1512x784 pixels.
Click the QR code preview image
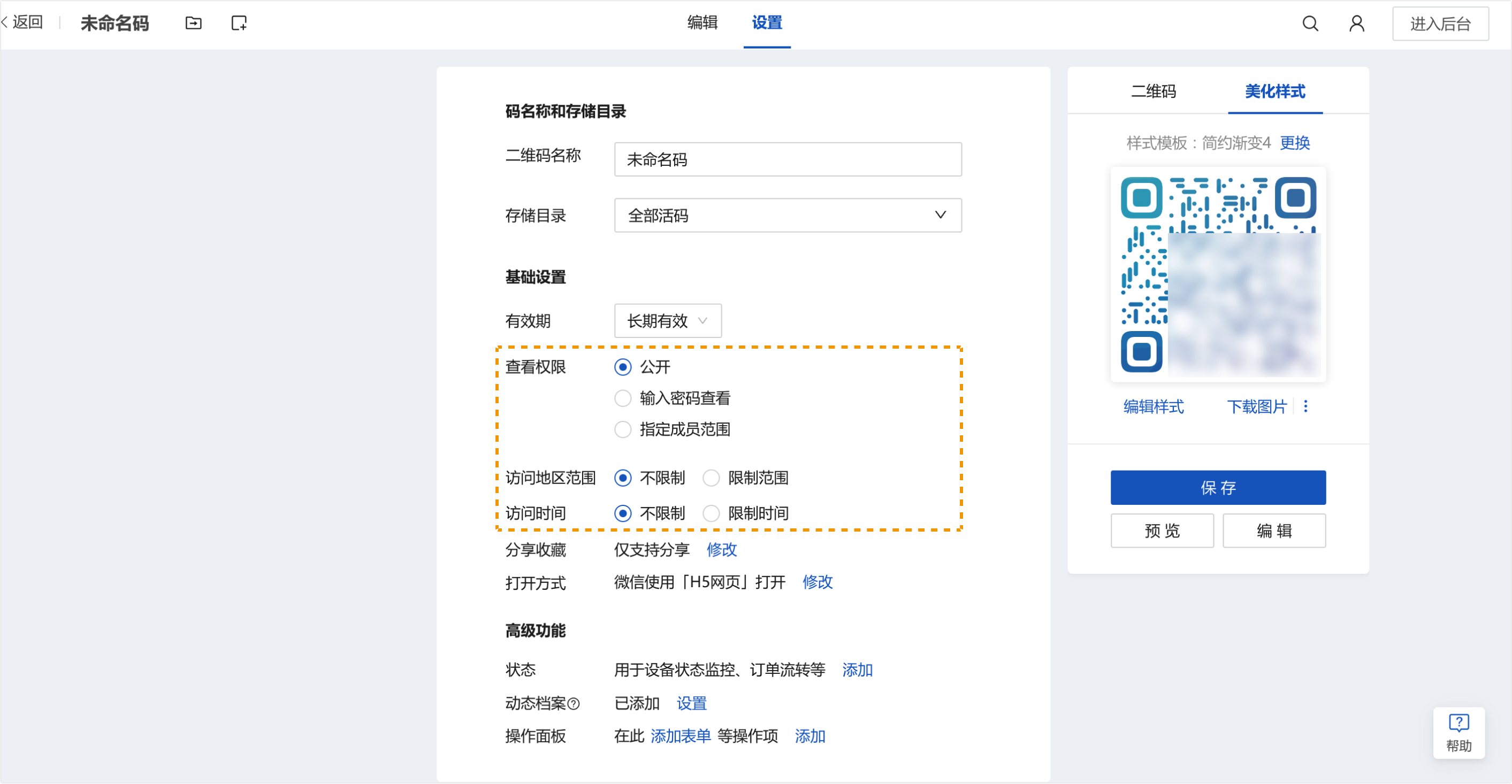(1218, 275)
